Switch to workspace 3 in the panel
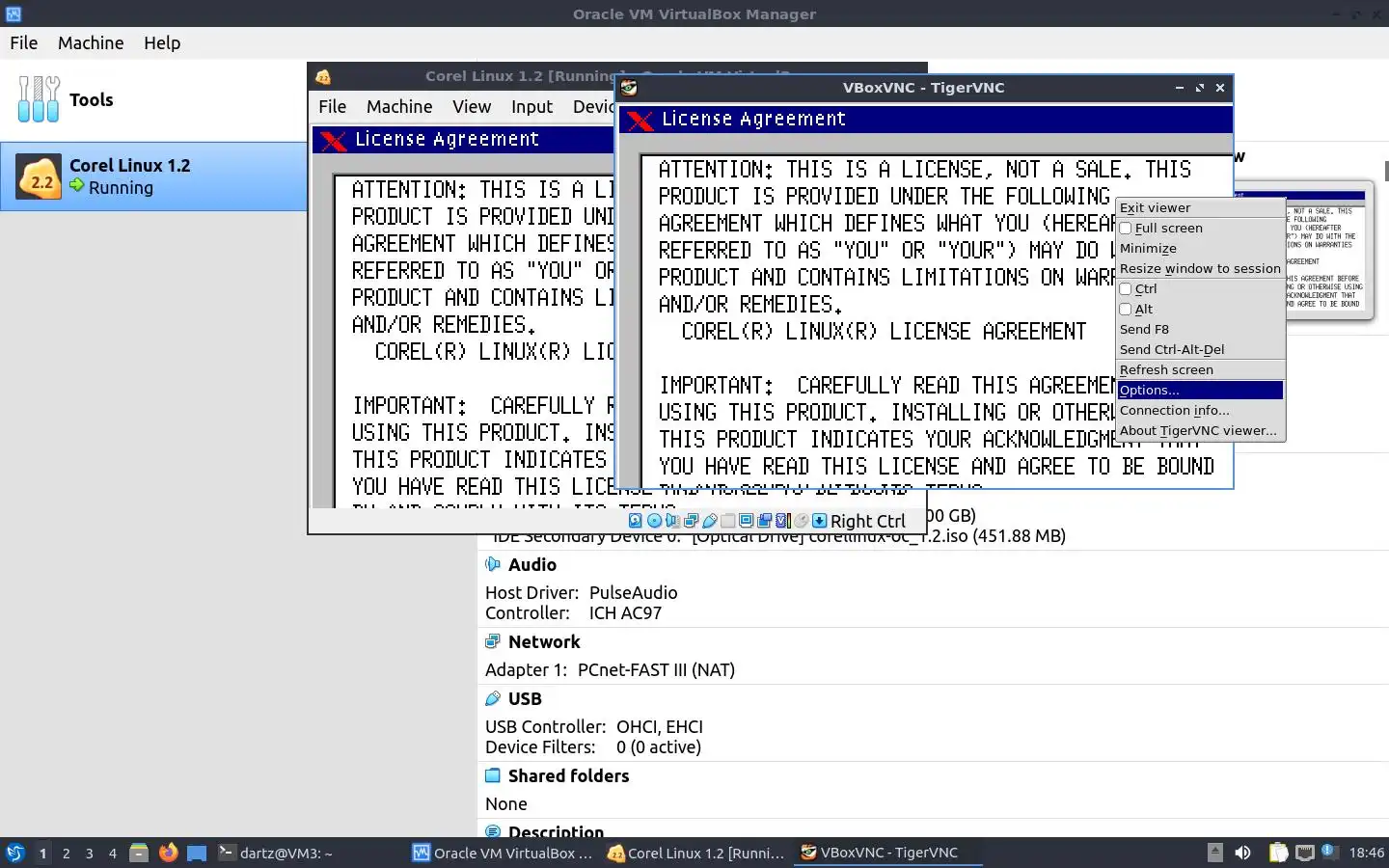The height and width of the screenshot is (868, 1389). pyautogui.click(x=89, y=853)
